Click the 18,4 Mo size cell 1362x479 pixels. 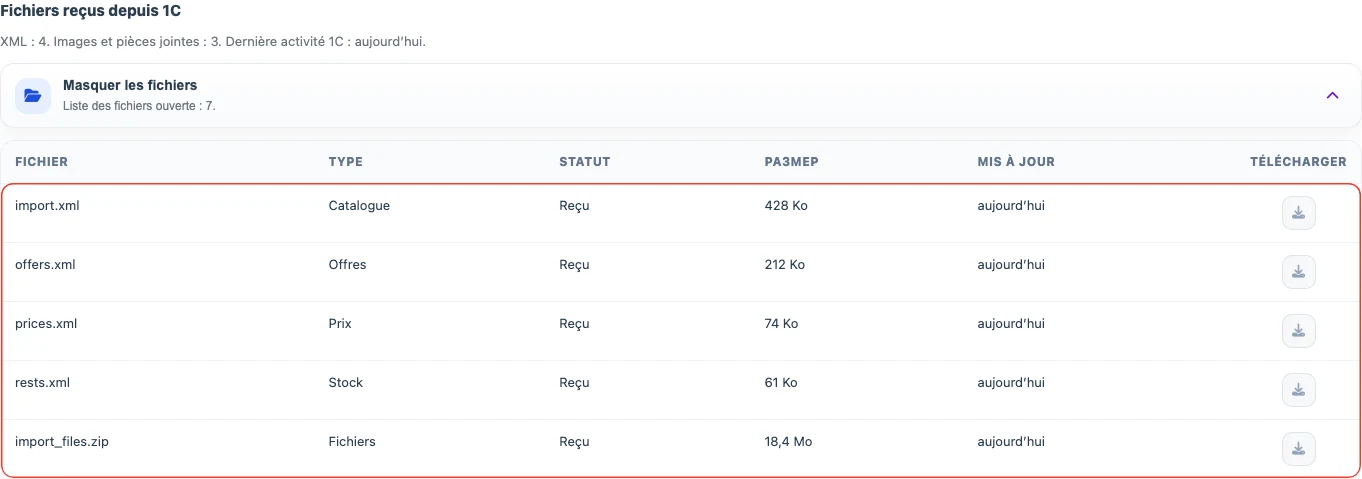coord(788,442)
